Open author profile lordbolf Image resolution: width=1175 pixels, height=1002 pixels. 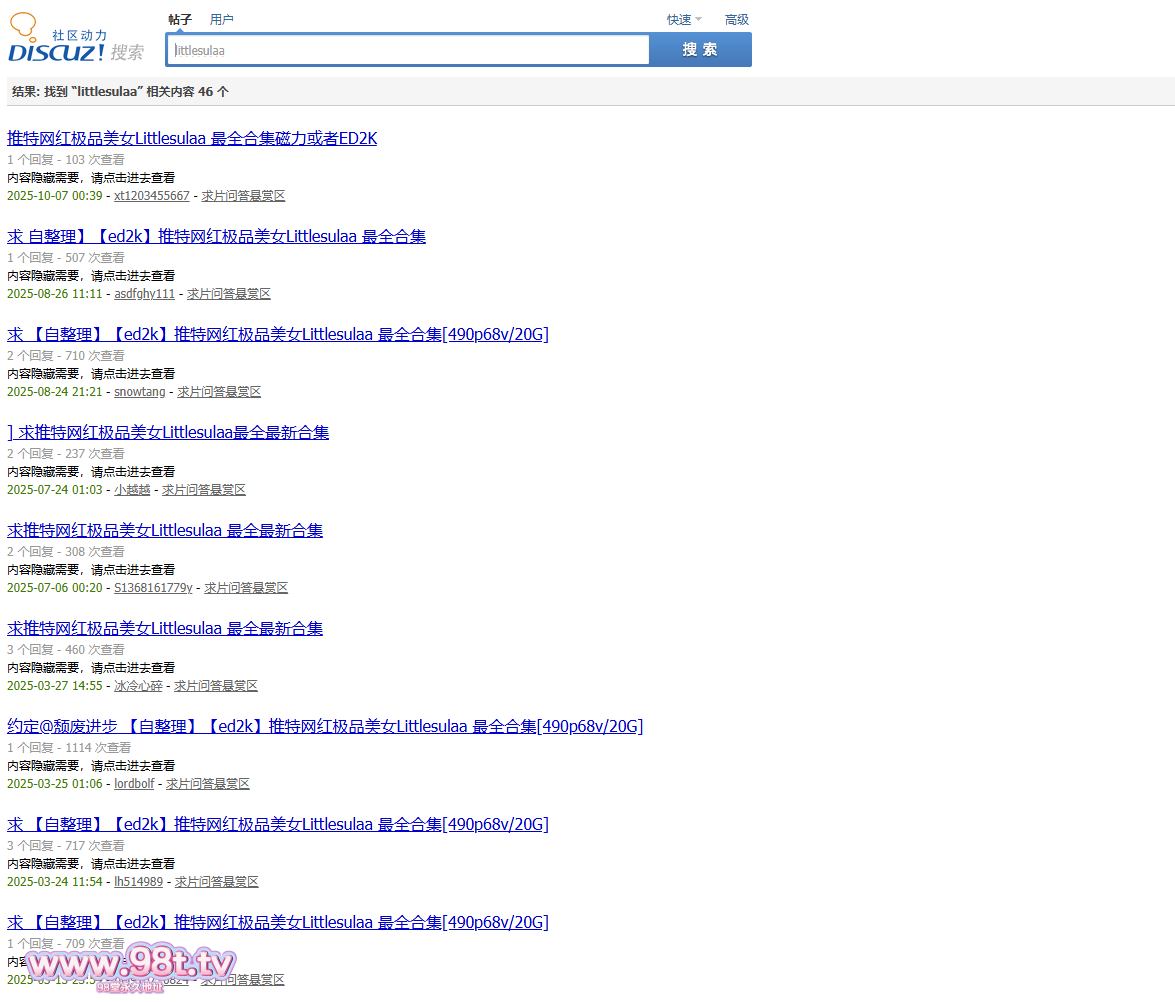pyautogui.click(x=134, y=784)
